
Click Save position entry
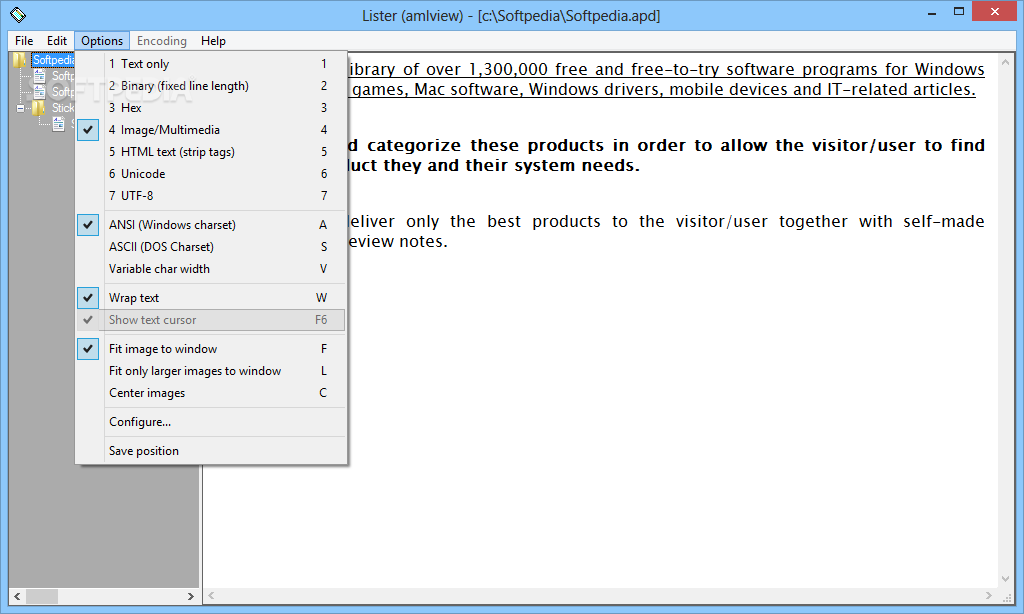click(211, 451)
